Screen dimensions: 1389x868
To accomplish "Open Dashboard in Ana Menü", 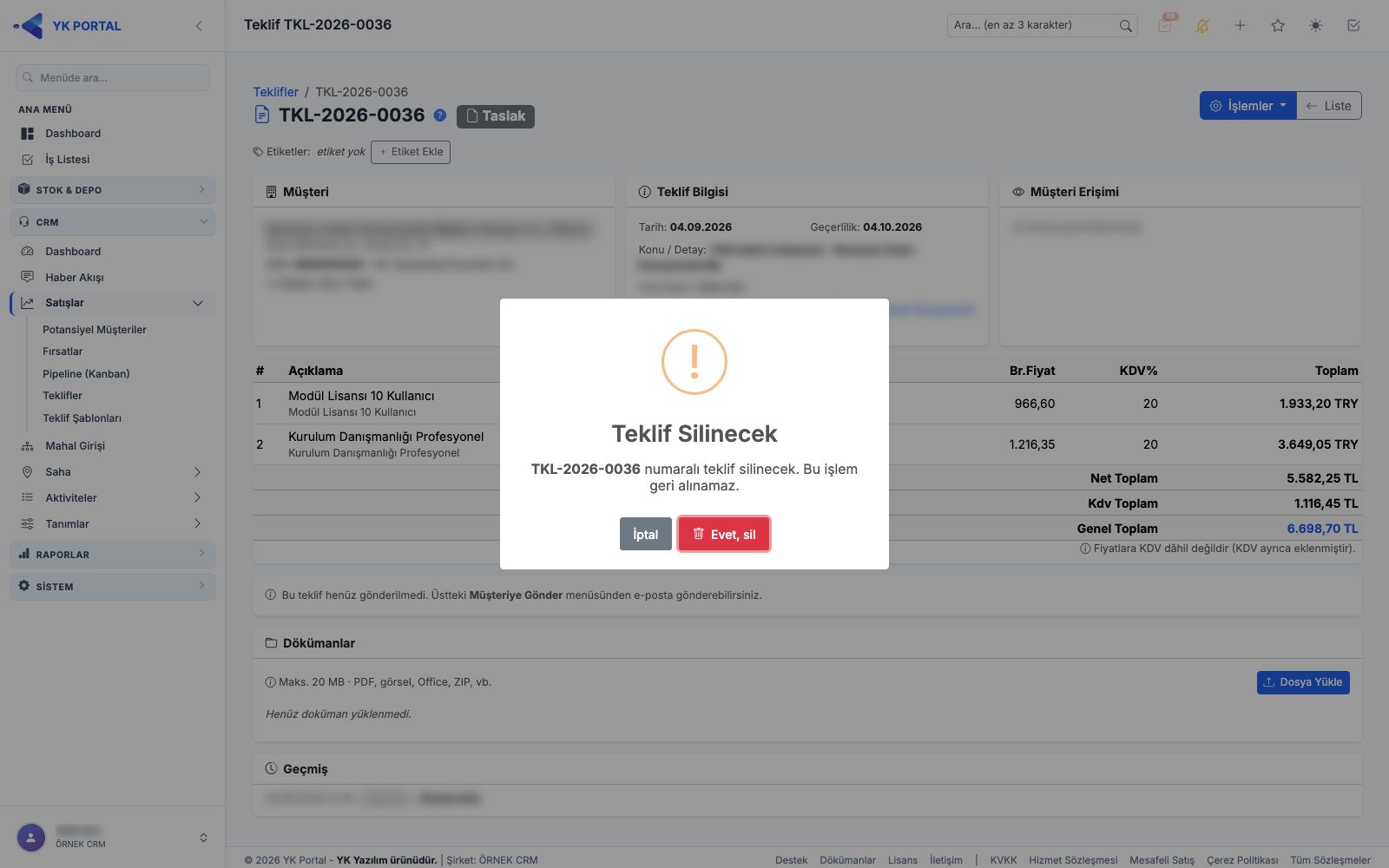I will tap(73, 134).
